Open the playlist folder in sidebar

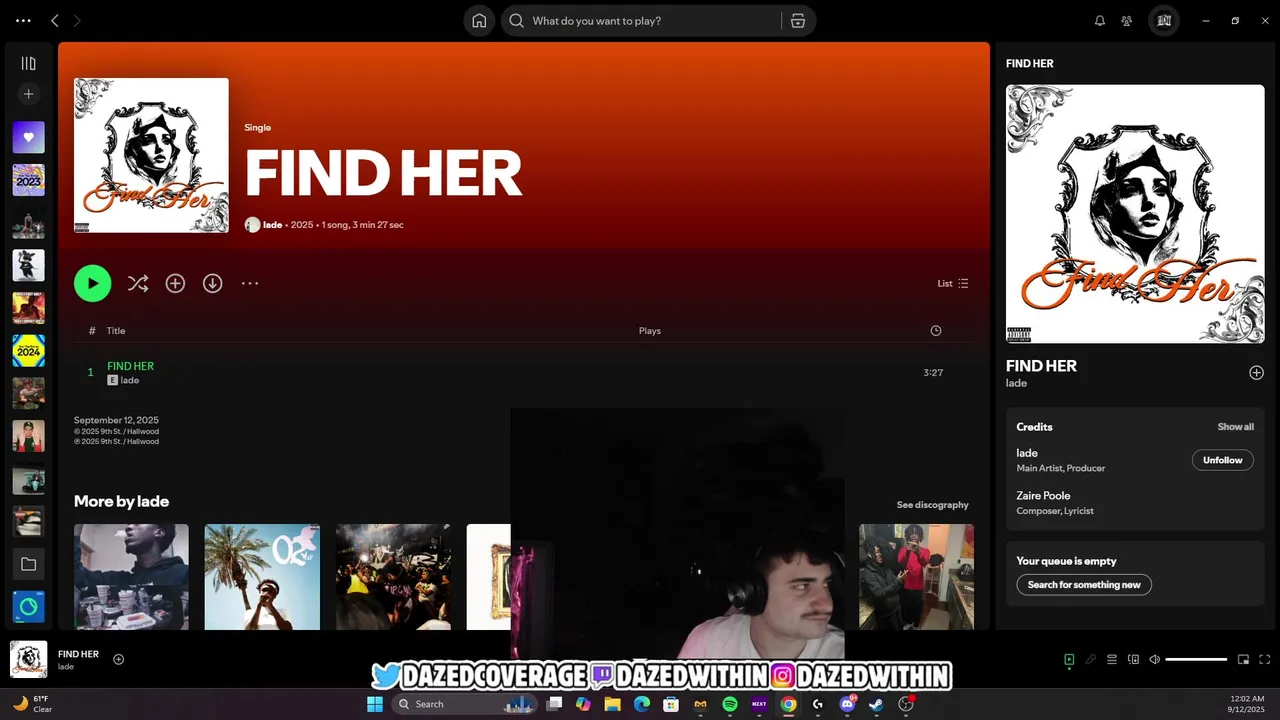(x=28, y=564)
